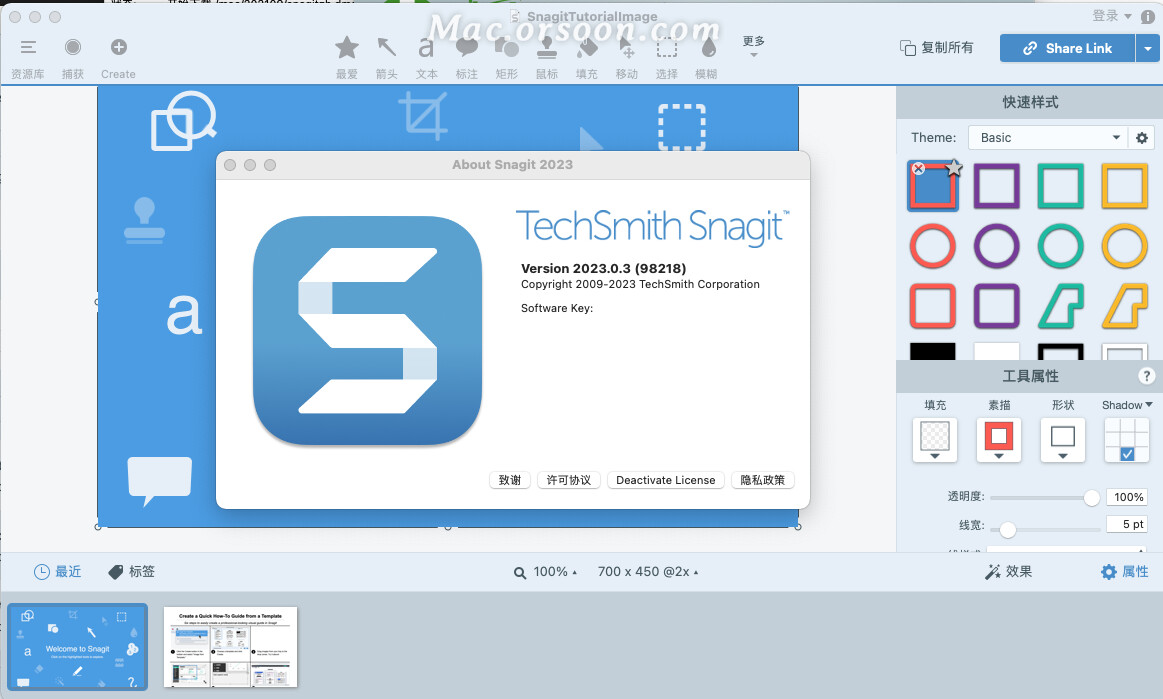Select the Blur droplet tool
Image resolution: width=1163 pixels, height=699 pixels.
click(708, 47)
